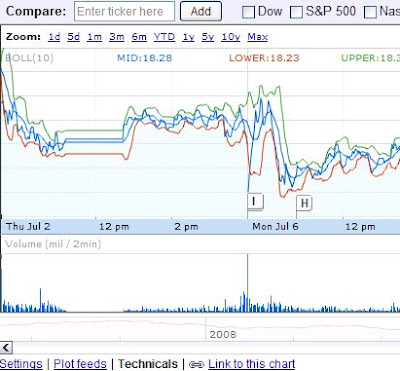400x371 pixels.
Task: Click the Volume (mil / 2min) label
Action: [53, 244]
